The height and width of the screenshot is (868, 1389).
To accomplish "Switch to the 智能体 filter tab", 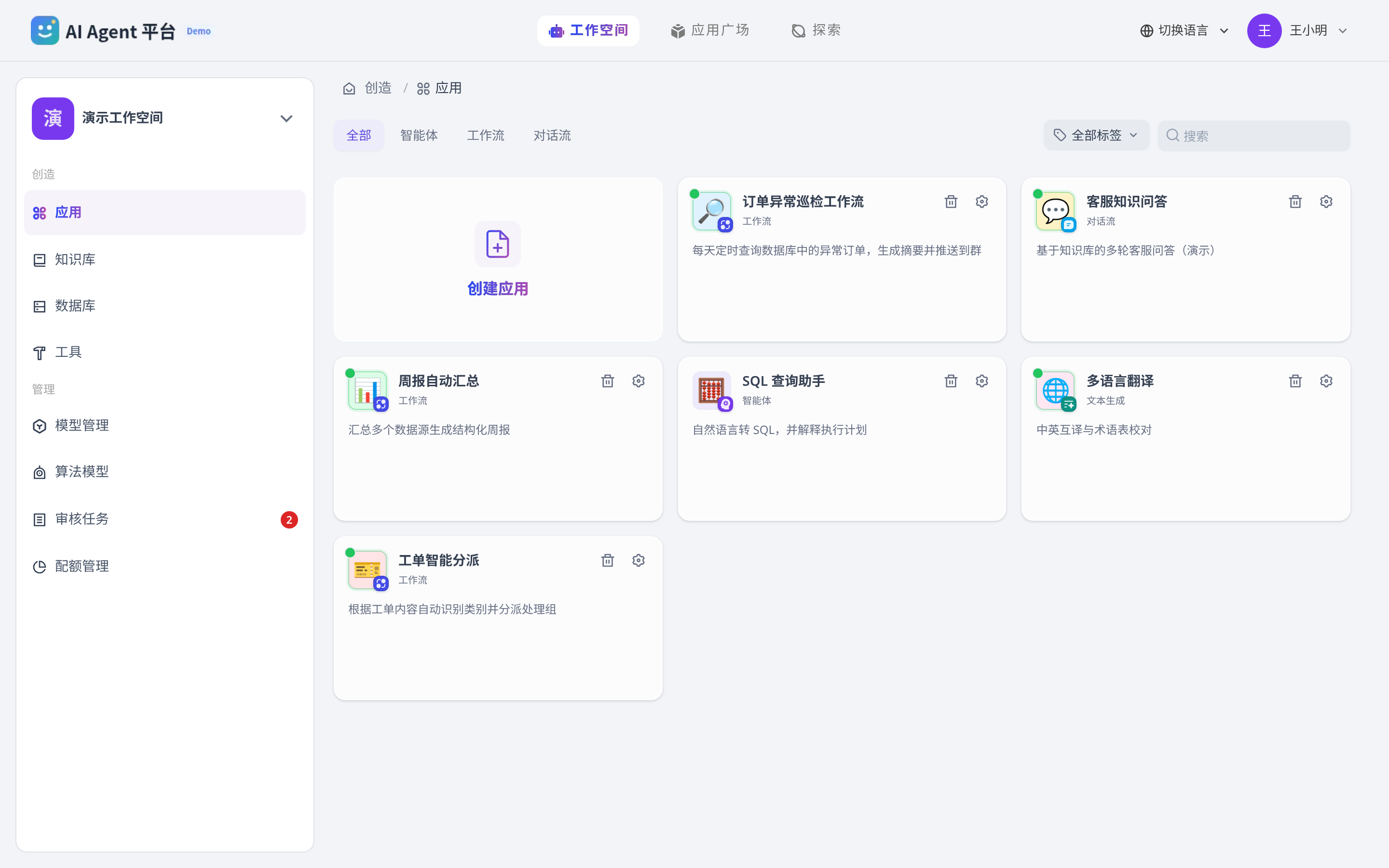I will [419, 136].
